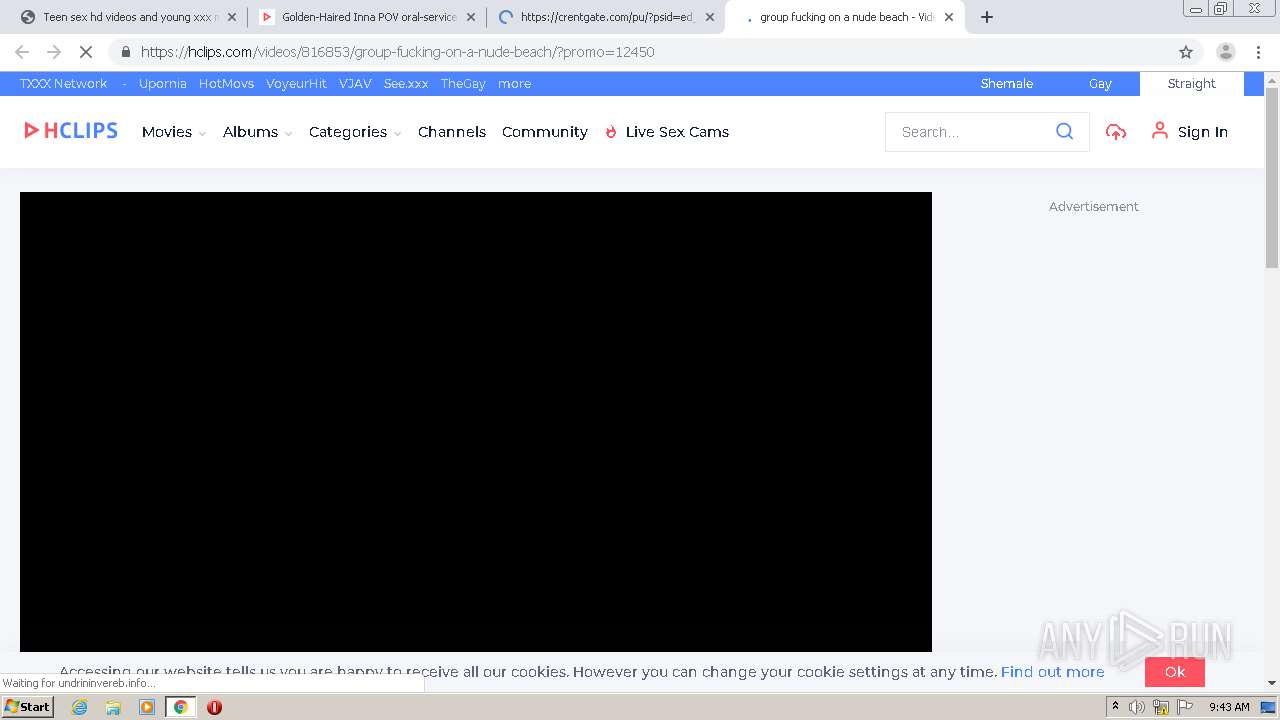Click the search magnifier icon
Viewport: 1280px width, 720px height.
(1064, 131)
